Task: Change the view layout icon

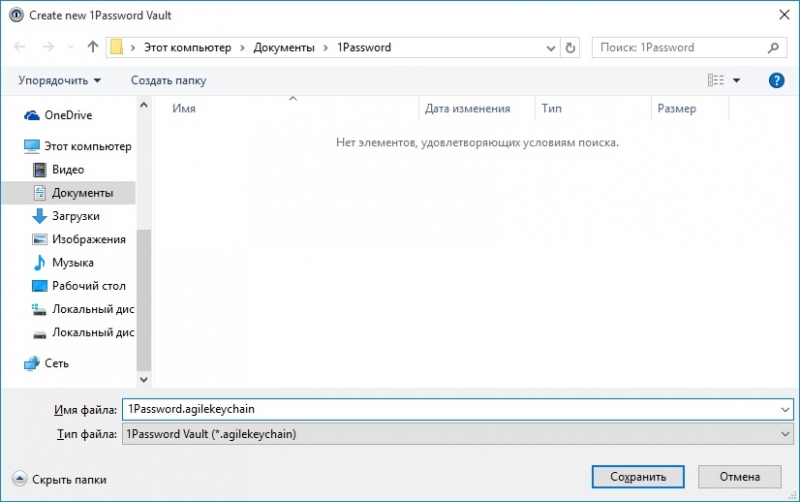Action: tap(715, 80)
